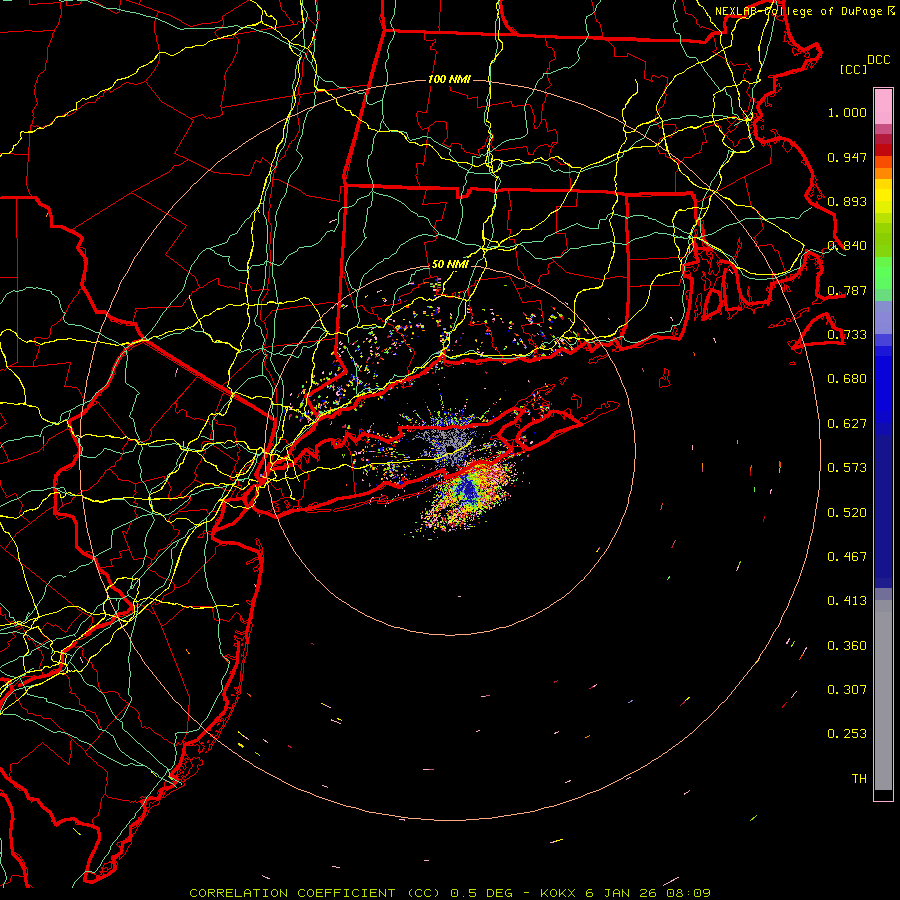
Task: Click the 0.253 color scale value
Action: [847, 734]
